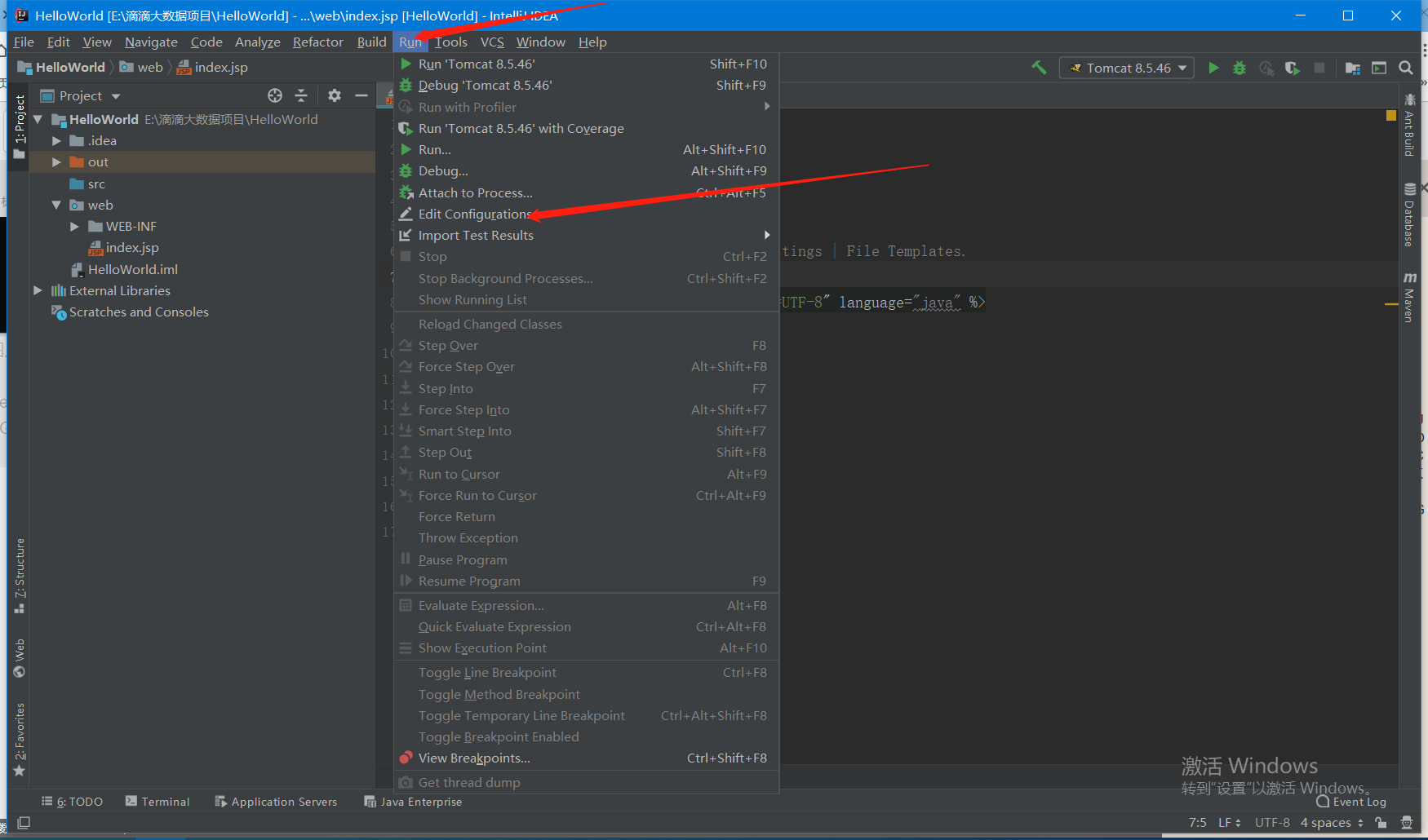Select Edit Configurations from the Run menu
Screen dimensions: 1428x840
[x=473, y=214]
